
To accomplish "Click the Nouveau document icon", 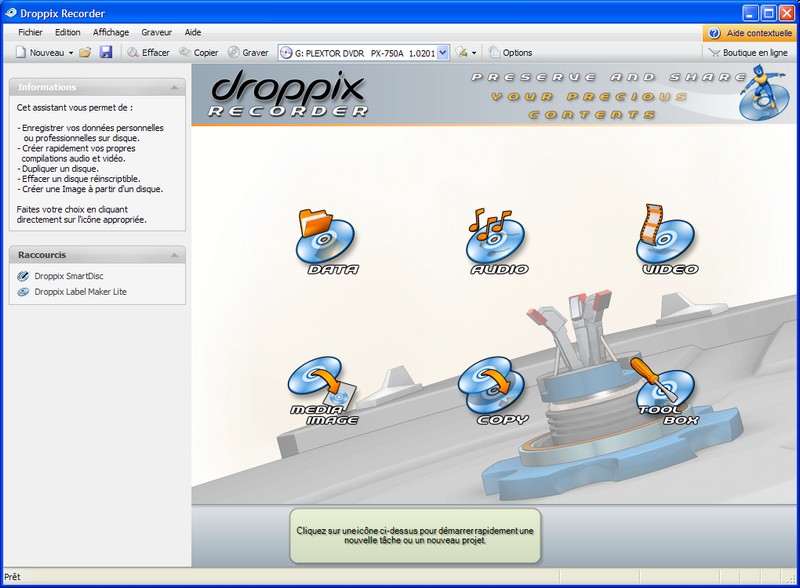I will click(21, 53).
